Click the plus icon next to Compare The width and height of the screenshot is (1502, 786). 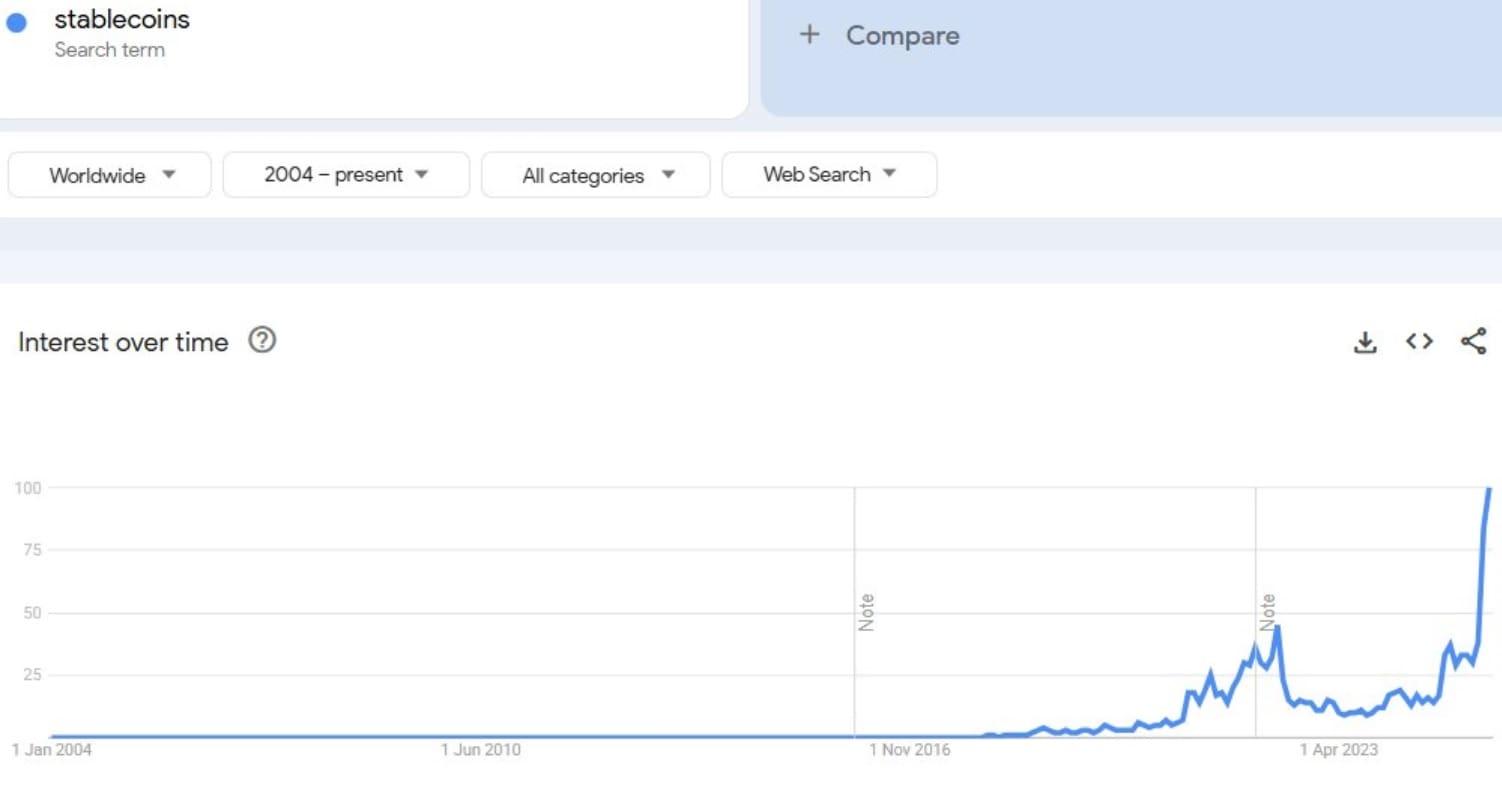tap(809, 35)
